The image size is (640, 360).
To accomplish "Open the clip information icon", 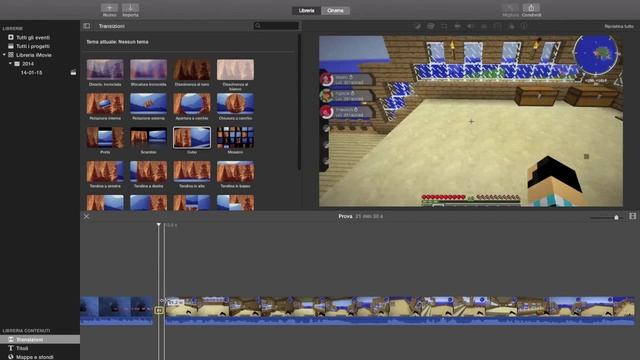I will tap(524, 26).
